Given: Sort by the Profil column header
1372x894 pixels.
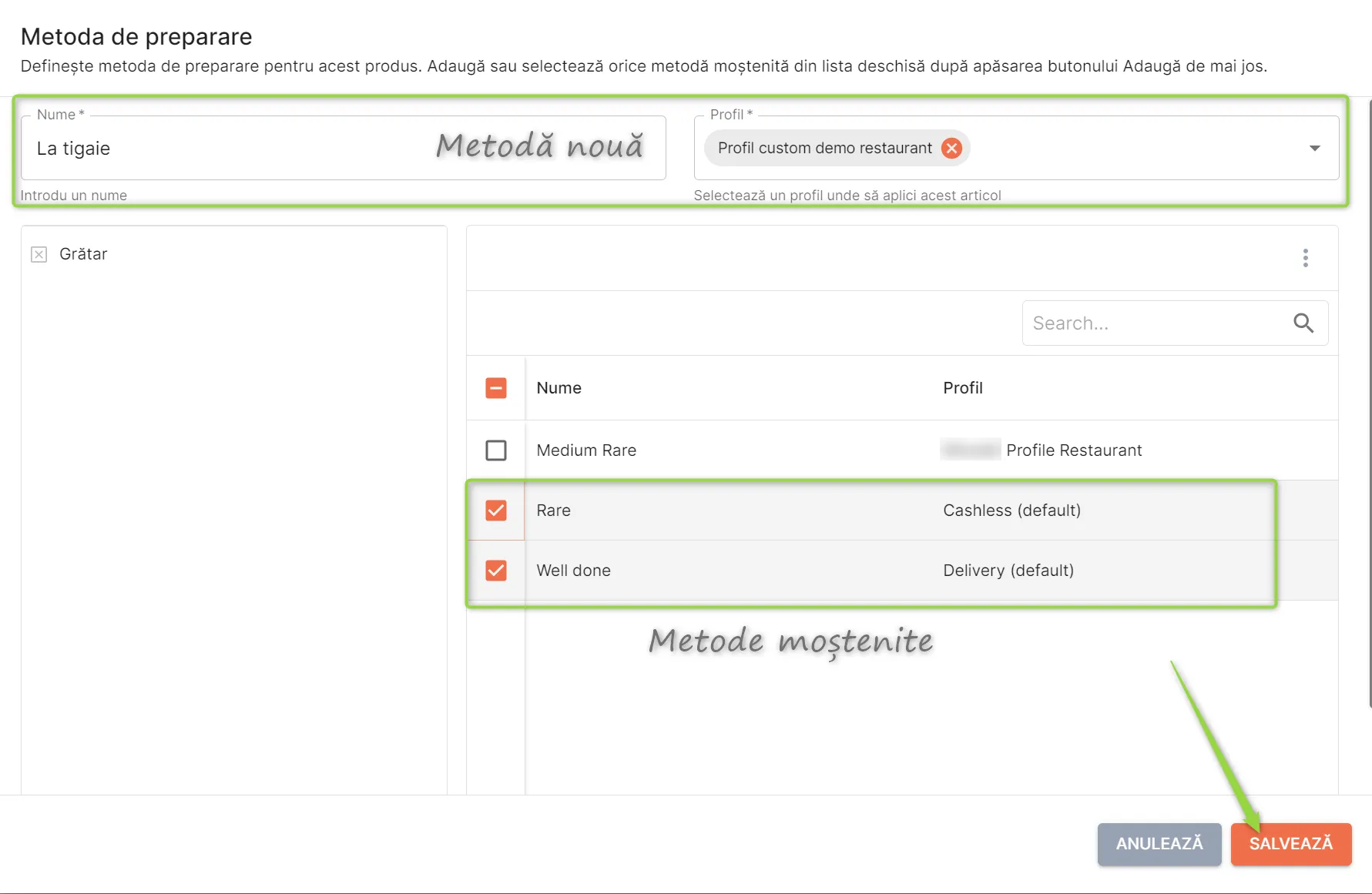Looking at the screenshot, I should (x=963, y=388).
